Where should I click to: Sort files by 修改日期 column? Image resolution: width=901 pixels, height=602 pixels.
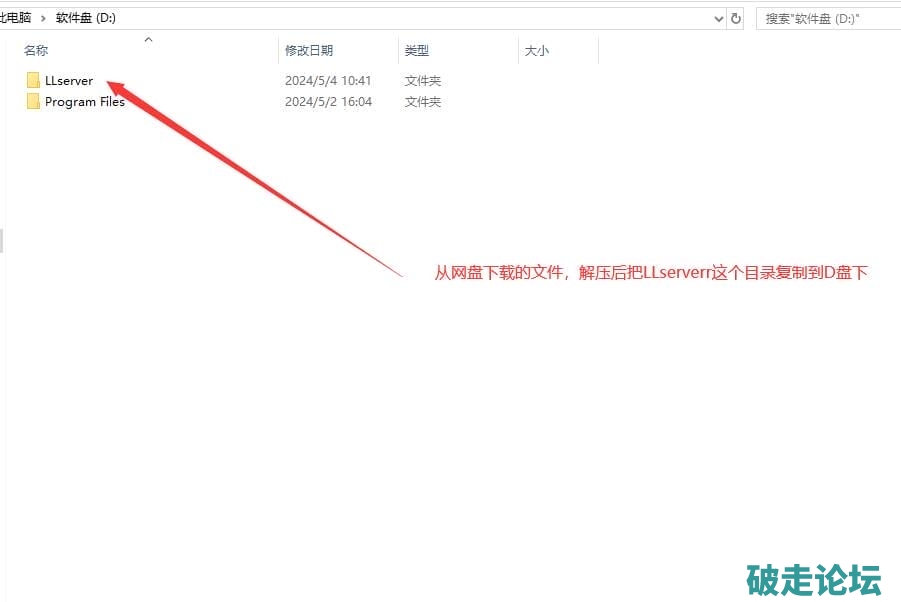pyautogui.click(x=309, y=51)
